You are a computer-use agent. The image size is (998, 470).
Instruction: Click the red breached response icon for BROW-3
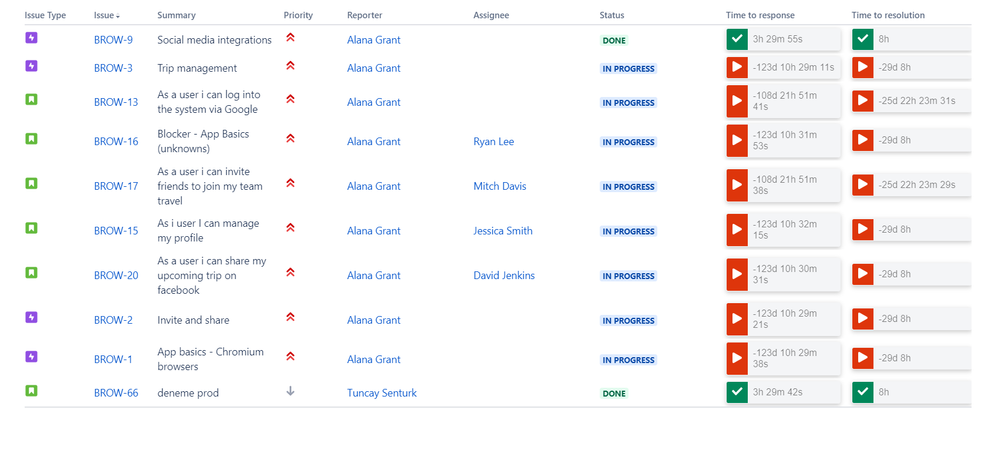pyautogui.click(x=737, y=67)
